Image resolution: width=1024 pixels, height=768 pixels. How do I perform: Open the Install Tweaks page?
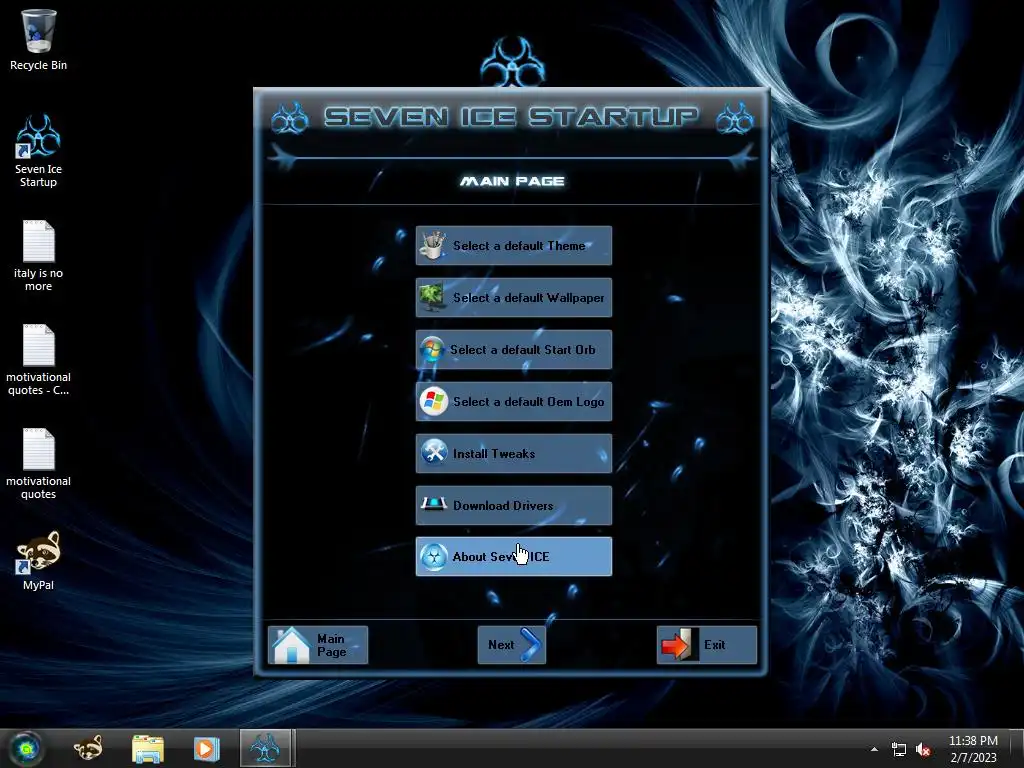click(513, 453)
